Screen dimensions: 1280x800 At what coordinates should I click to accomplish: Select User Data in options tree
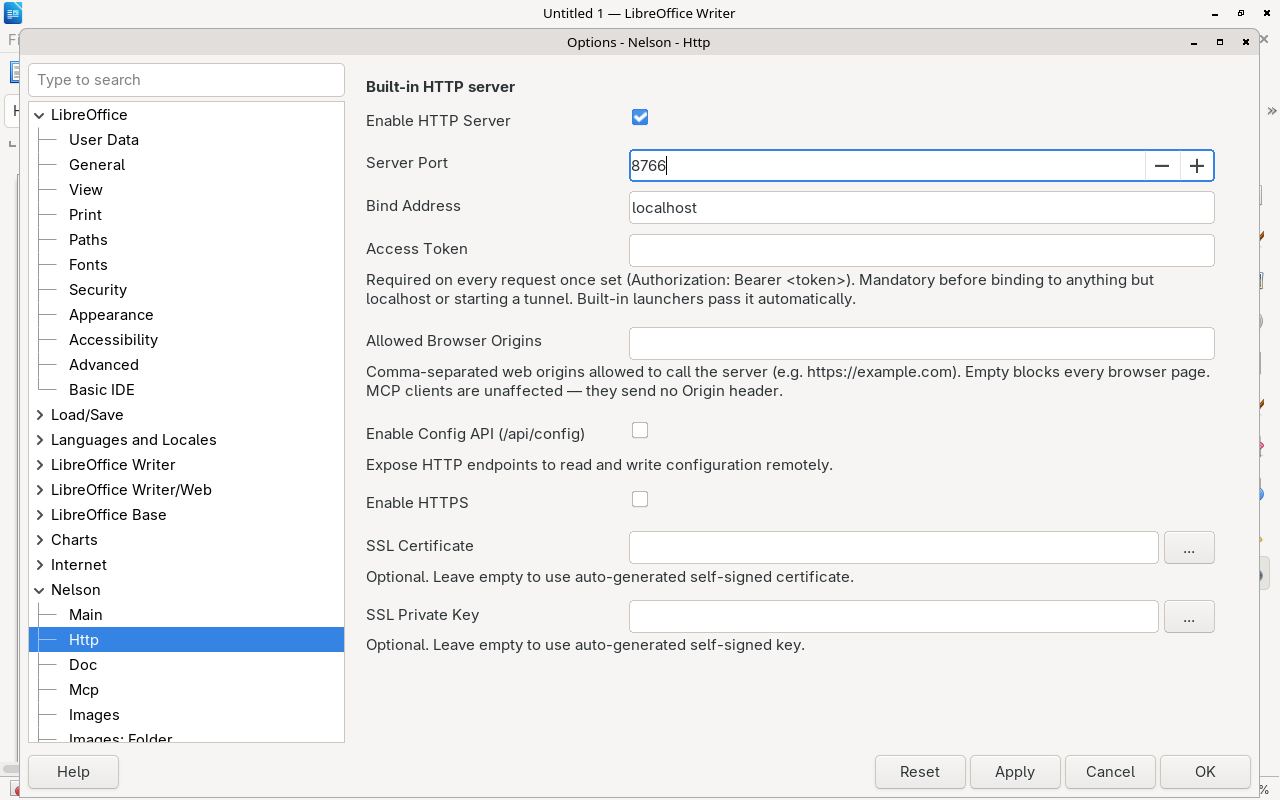(x=104, y=140)
